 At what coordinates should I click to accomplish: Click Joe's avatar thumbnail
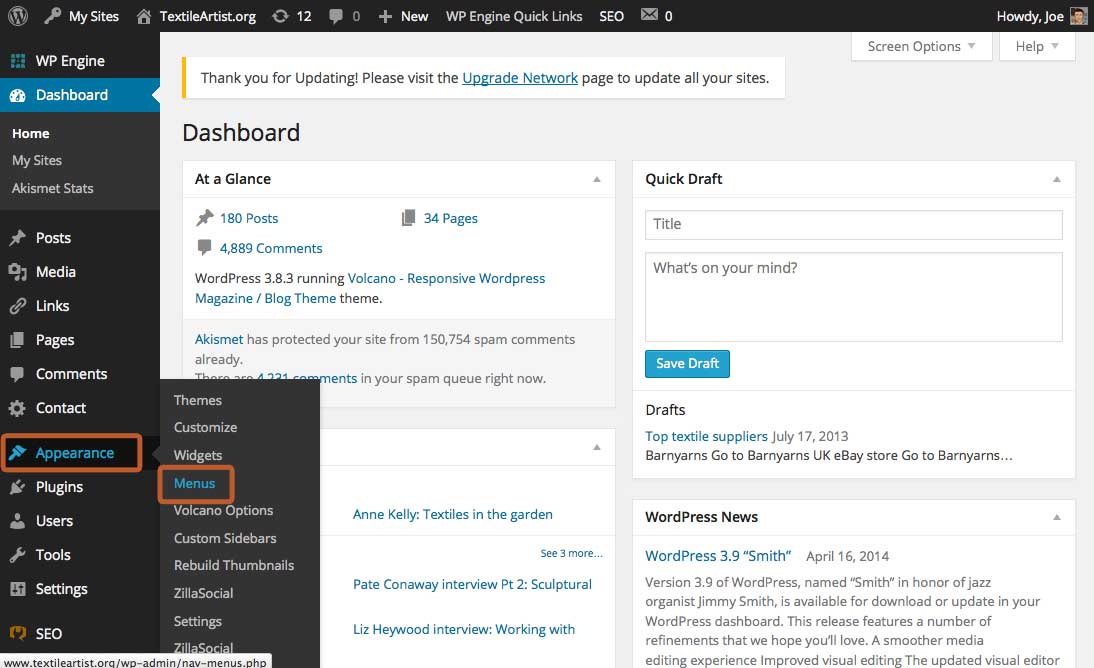[1079, 16]
